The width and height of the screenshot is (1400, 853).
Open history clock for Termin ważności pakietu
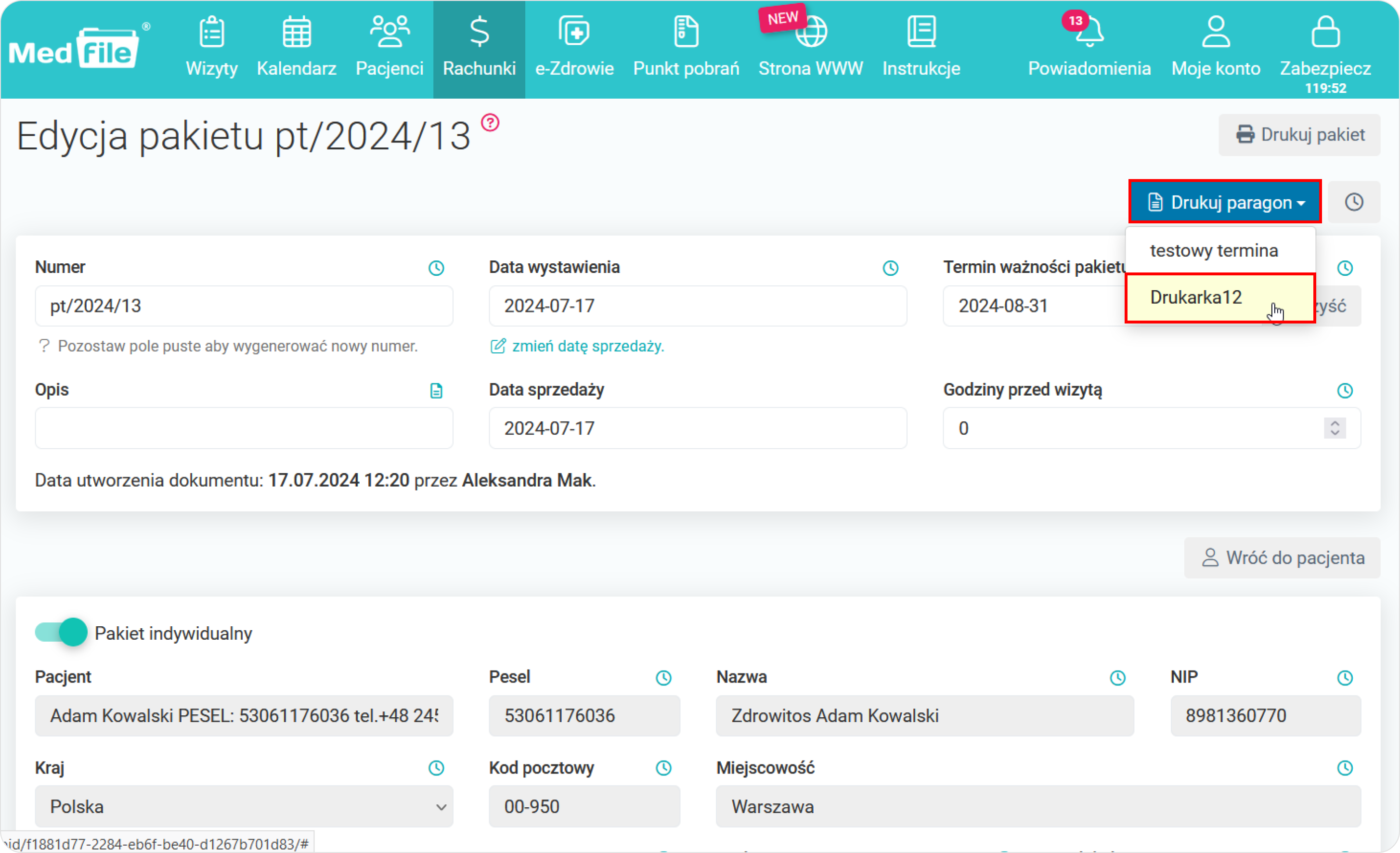1344,268
